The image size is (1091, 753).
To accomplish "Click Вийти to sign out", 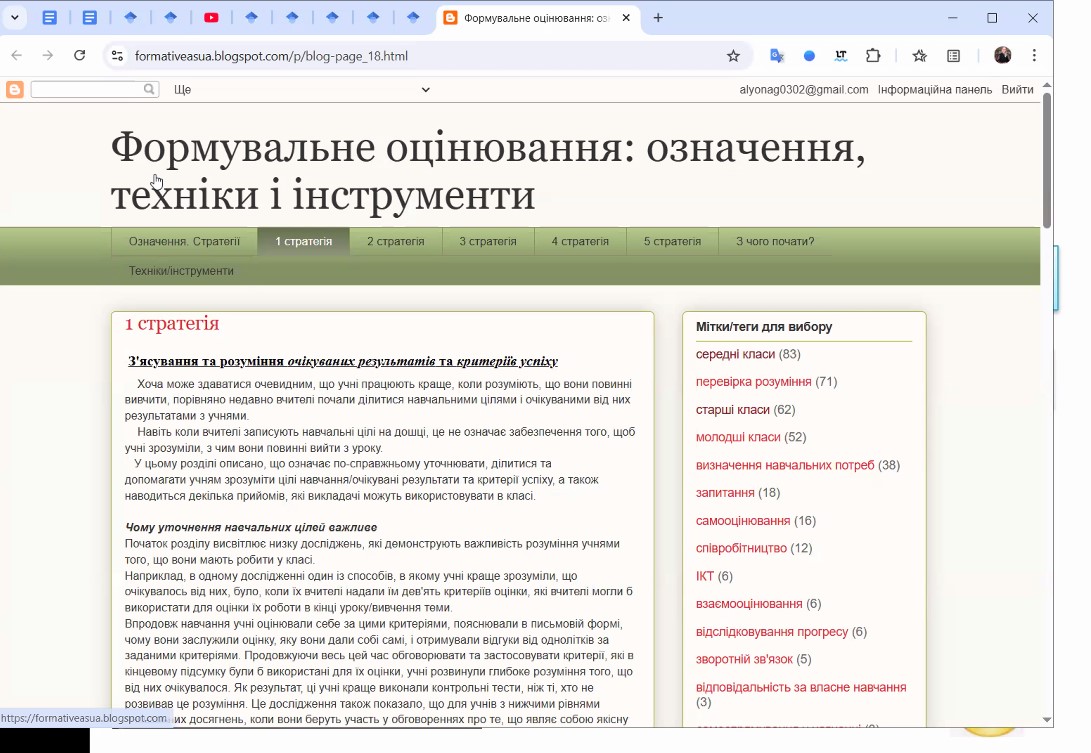I will click(1017, 90).
